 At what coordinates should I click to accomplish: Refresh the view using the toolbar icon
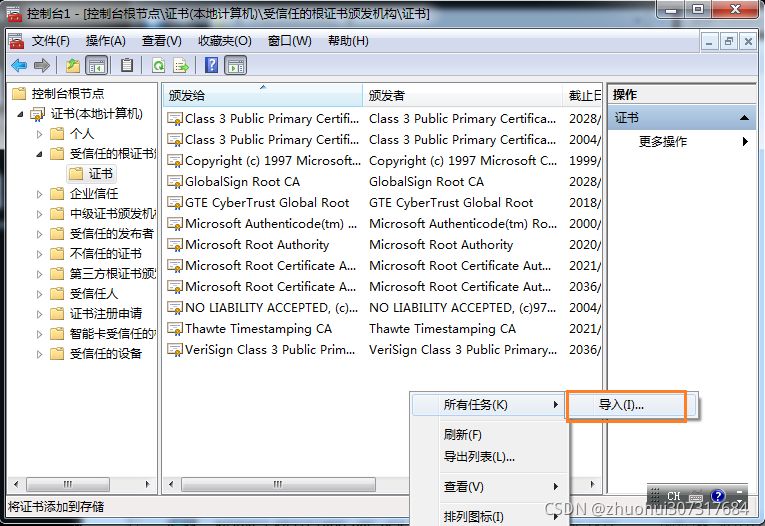[x=158, y=65]
